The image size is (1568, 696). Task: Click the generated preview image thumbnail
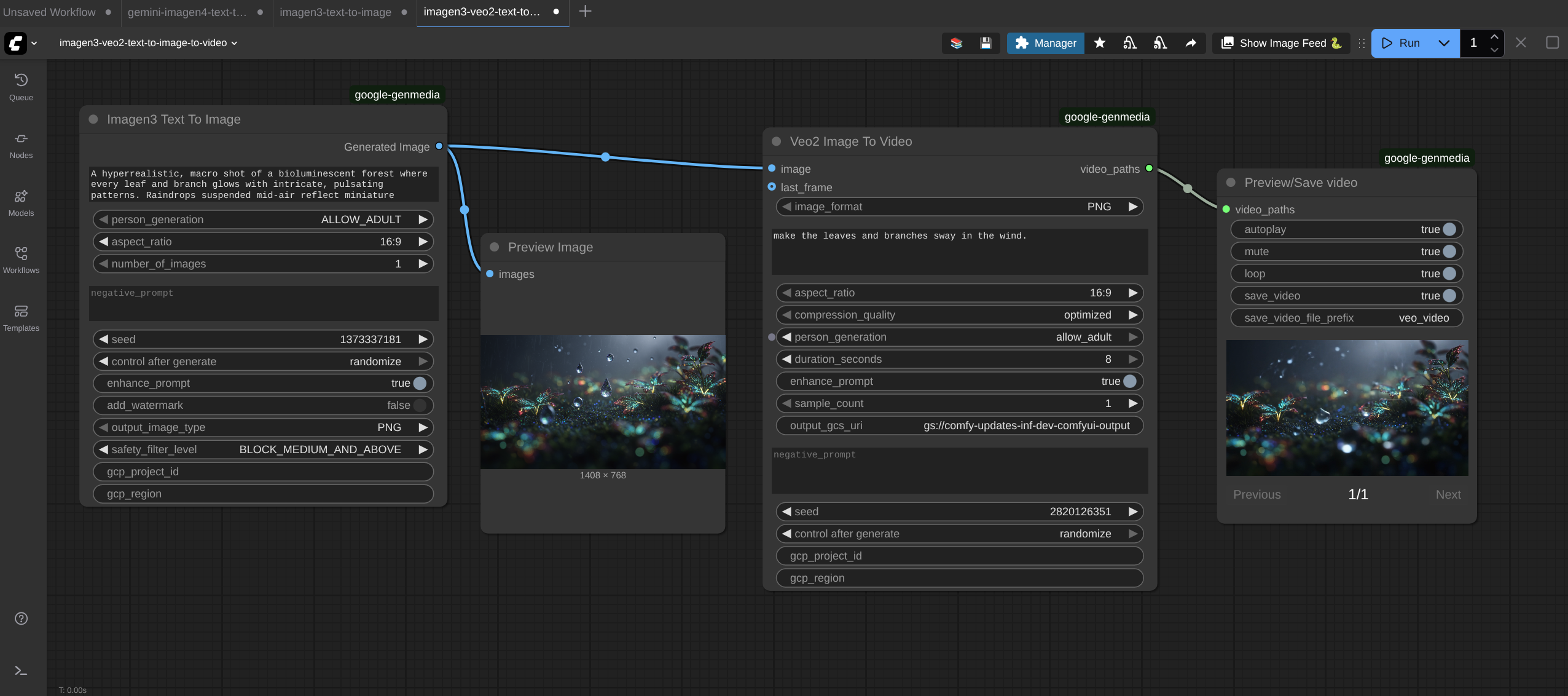click(x=603, y=402)
